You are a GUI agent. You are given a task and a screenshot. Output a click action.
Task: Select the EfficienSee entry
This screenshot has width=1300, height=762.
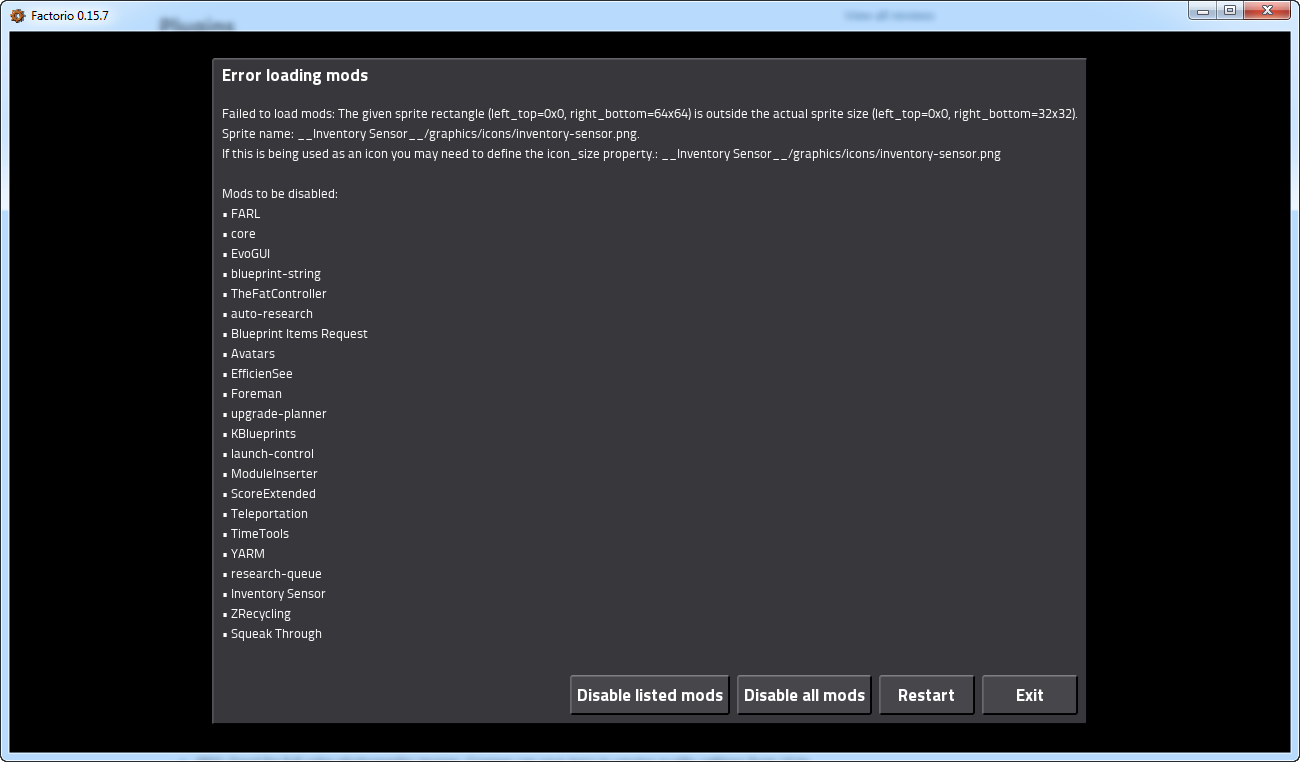[262, 374]
